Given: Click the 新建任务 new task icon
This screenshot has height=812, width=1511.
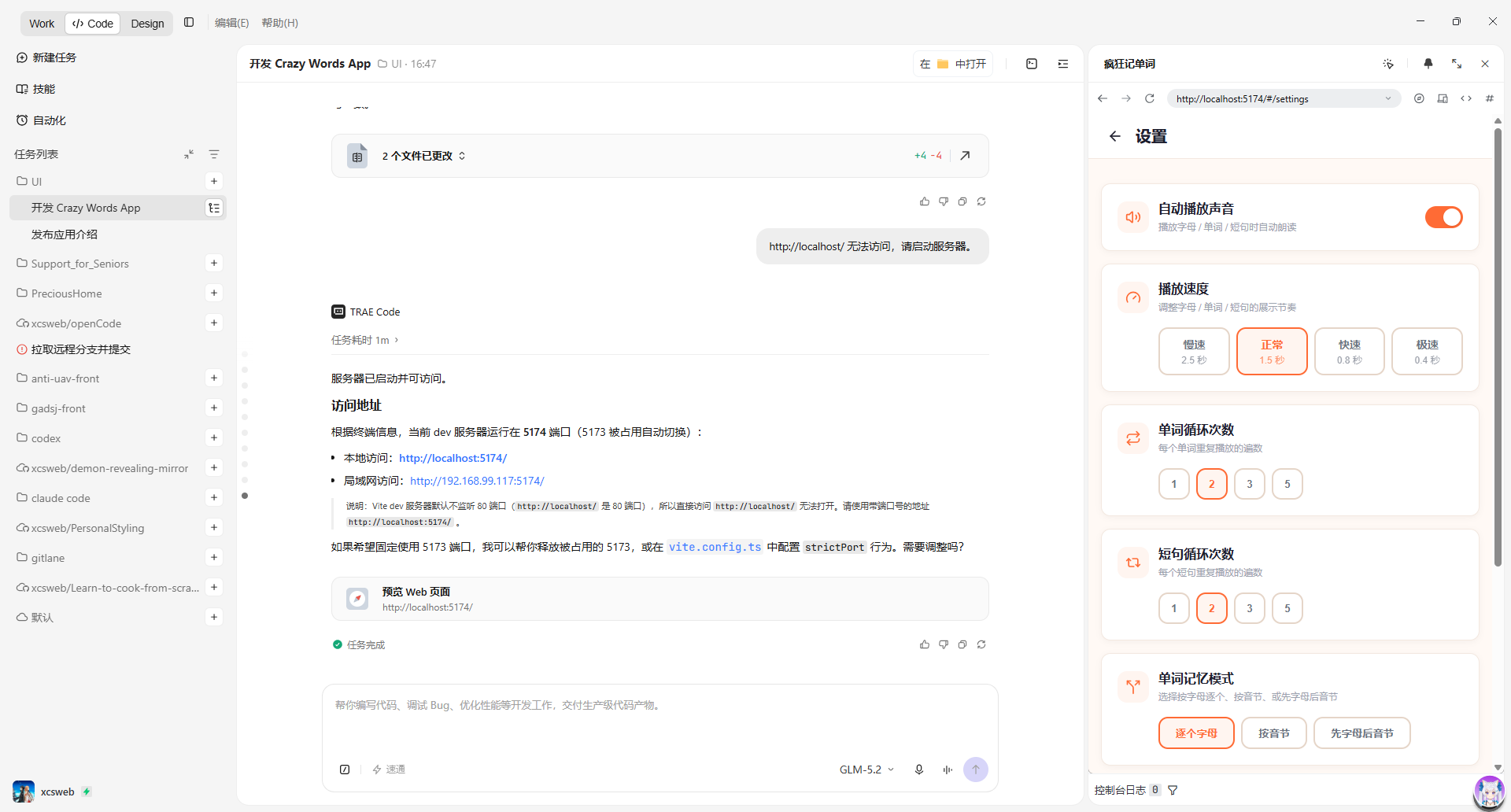Looking at the screenshot, I should pyautogui.click(x=22, y=57).
